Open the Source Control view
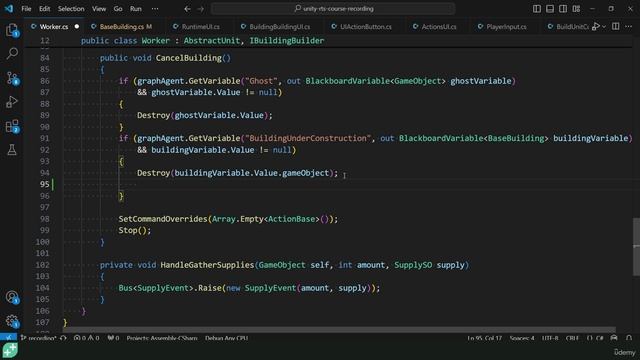The image size is (640, 360). [x=12, y=78]
